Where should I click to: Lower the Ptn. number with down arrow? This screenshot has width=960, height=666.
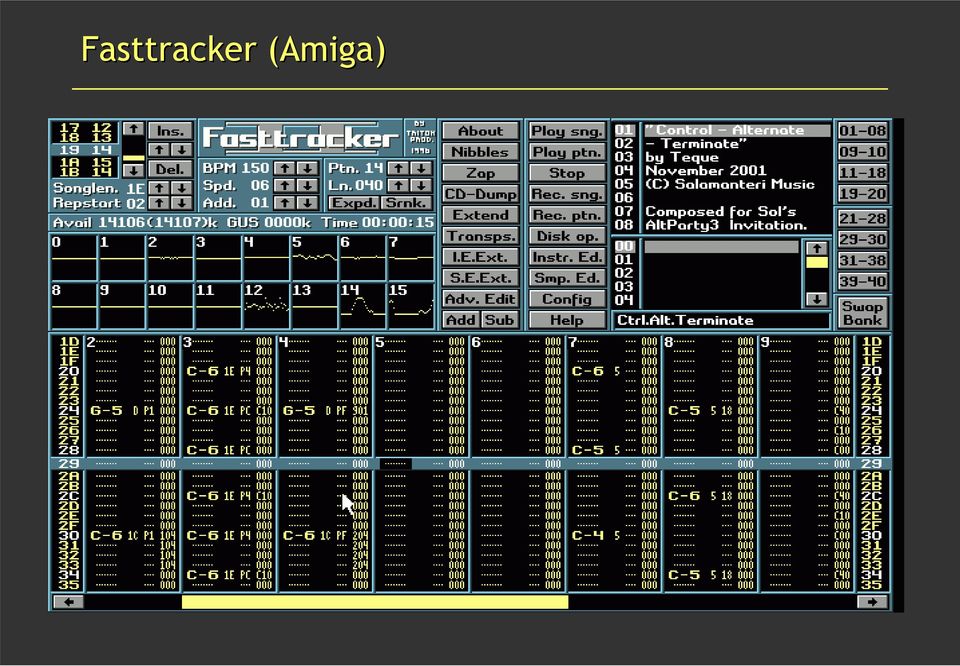pos(421,168)
